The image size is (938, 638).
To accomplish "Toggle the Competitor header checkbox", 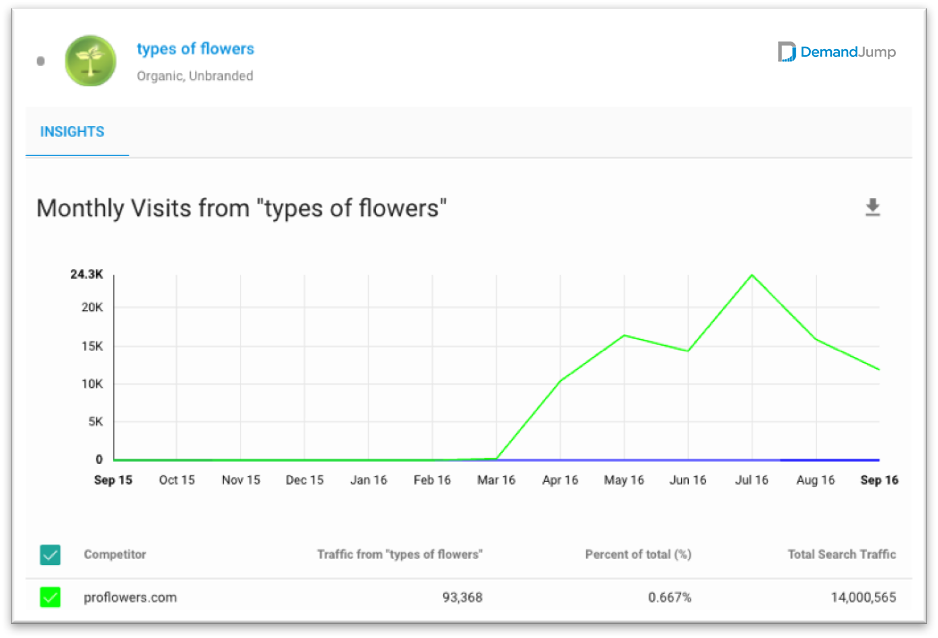I will coord(50,555).
